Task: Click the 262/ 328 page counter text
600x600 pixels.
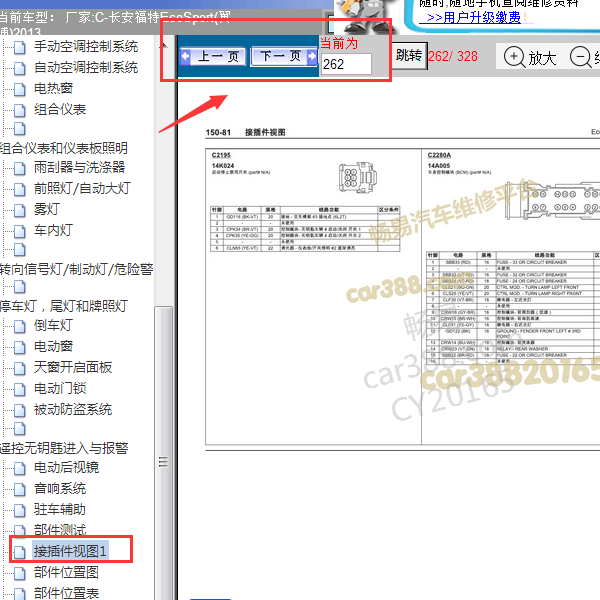Action: tap(453, 57)
